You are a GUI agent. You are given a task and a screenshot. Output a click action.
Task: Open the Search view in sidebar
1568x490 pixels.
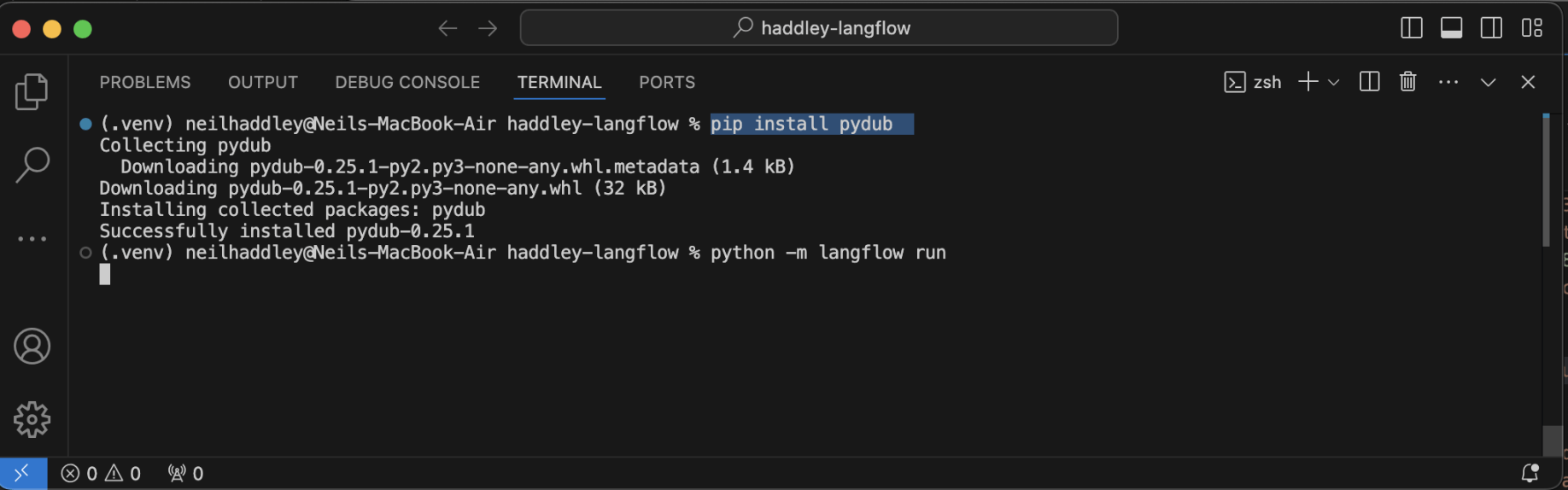(32, 165)
